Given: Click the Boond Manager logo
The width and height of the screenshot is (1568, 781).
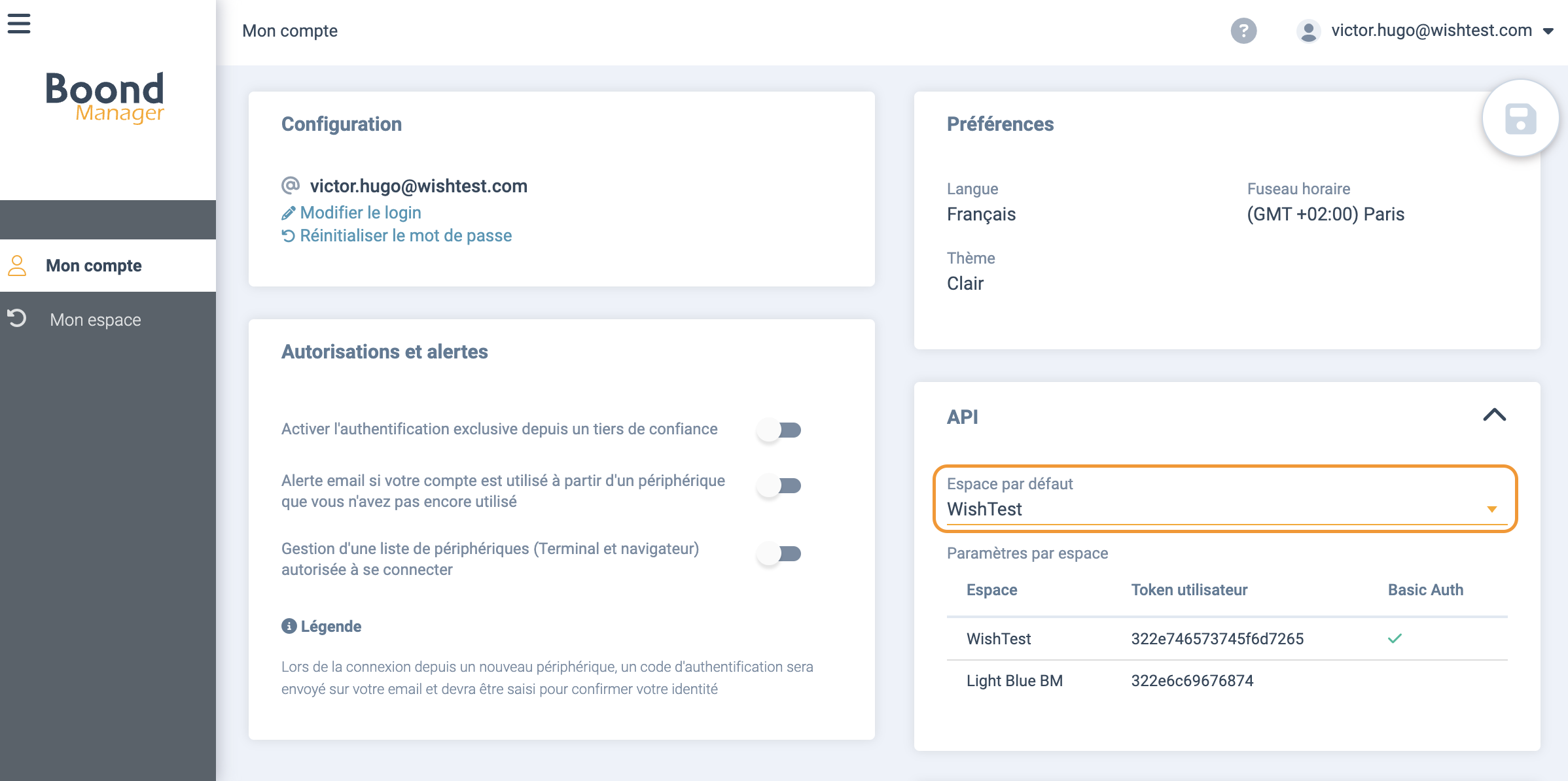Looking at the screenshot, I should tap(105, 97).
